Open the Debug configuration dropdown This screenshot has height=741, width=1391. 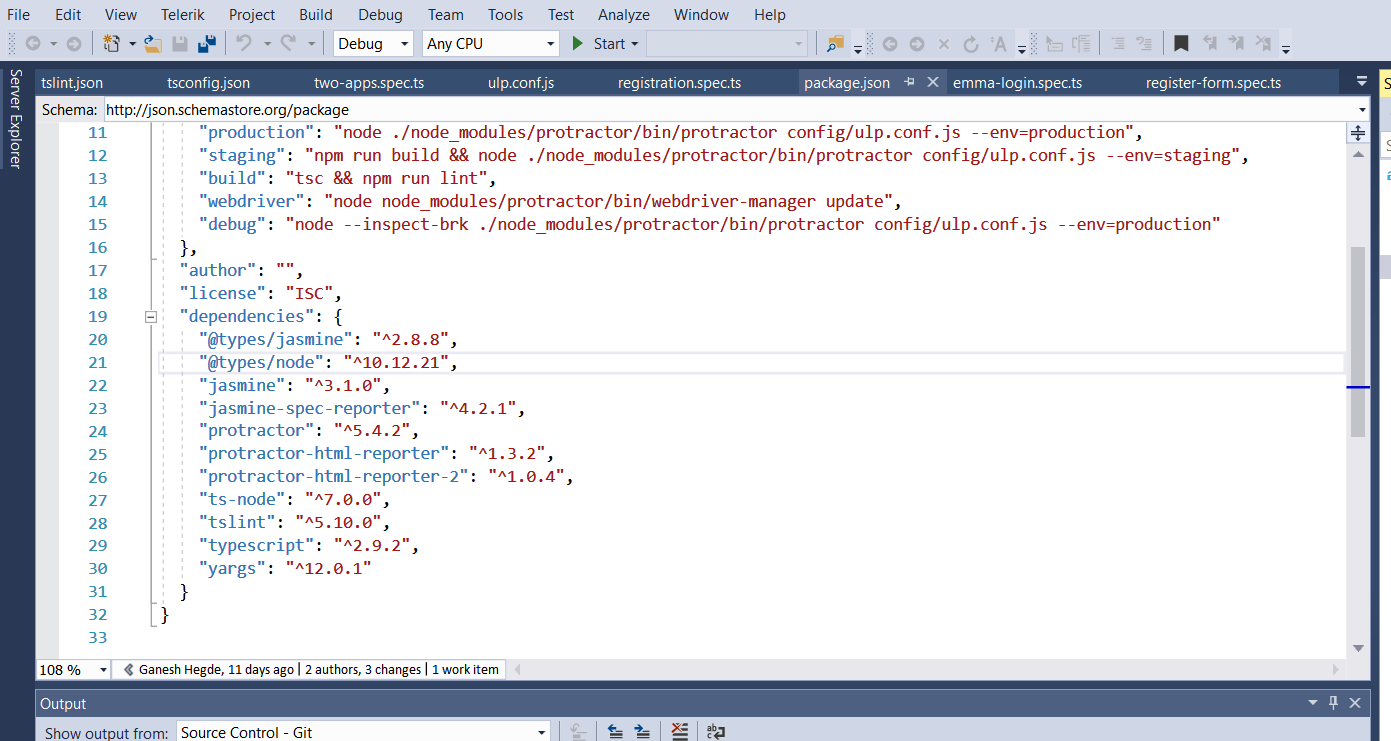click(x=372, y=44)
